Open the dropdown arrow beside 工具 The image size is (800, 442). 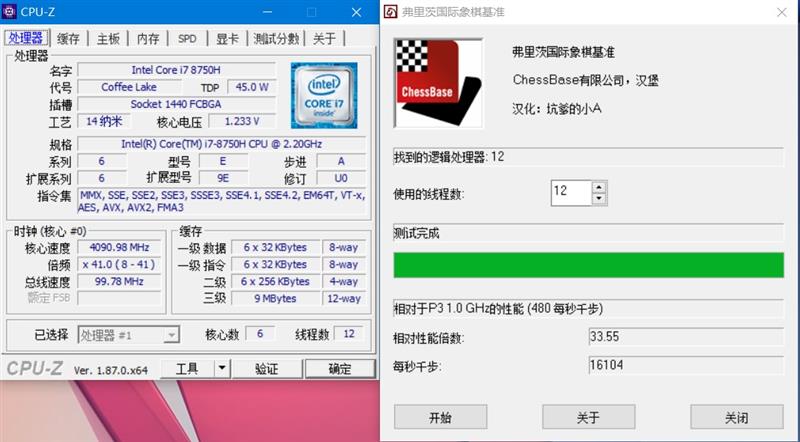click(222, 369)
